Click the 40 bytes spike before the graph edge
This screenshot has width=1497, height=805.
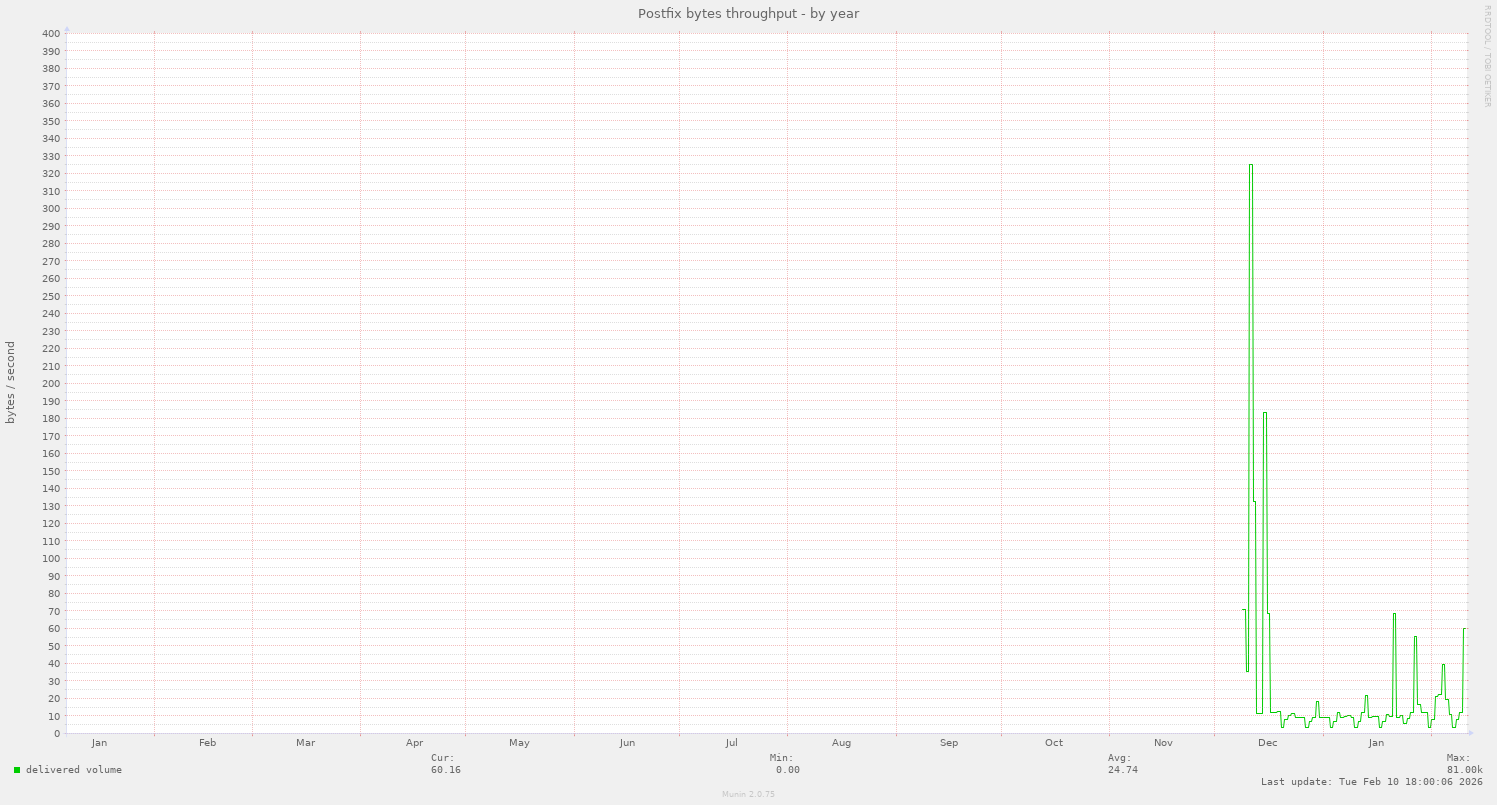(1442, 665)
